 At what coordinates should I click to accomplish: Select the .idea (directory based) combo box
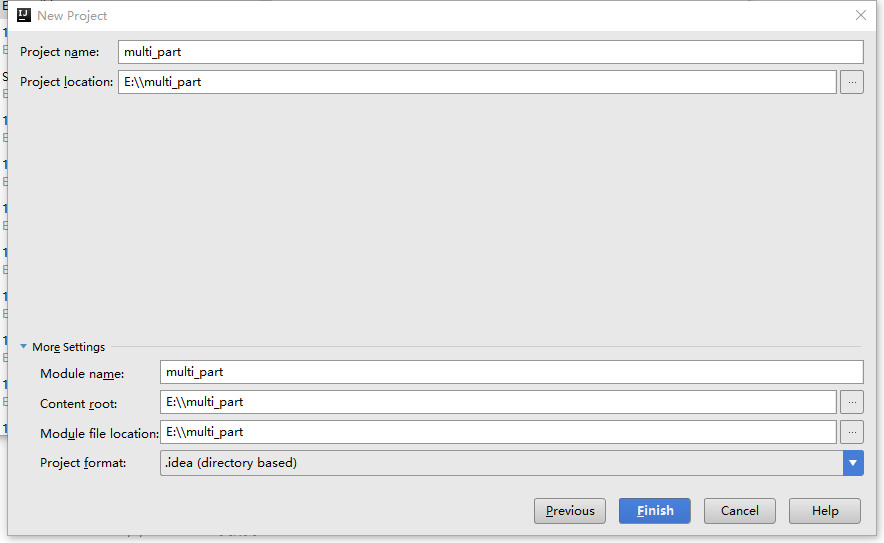tap(511, 463)
